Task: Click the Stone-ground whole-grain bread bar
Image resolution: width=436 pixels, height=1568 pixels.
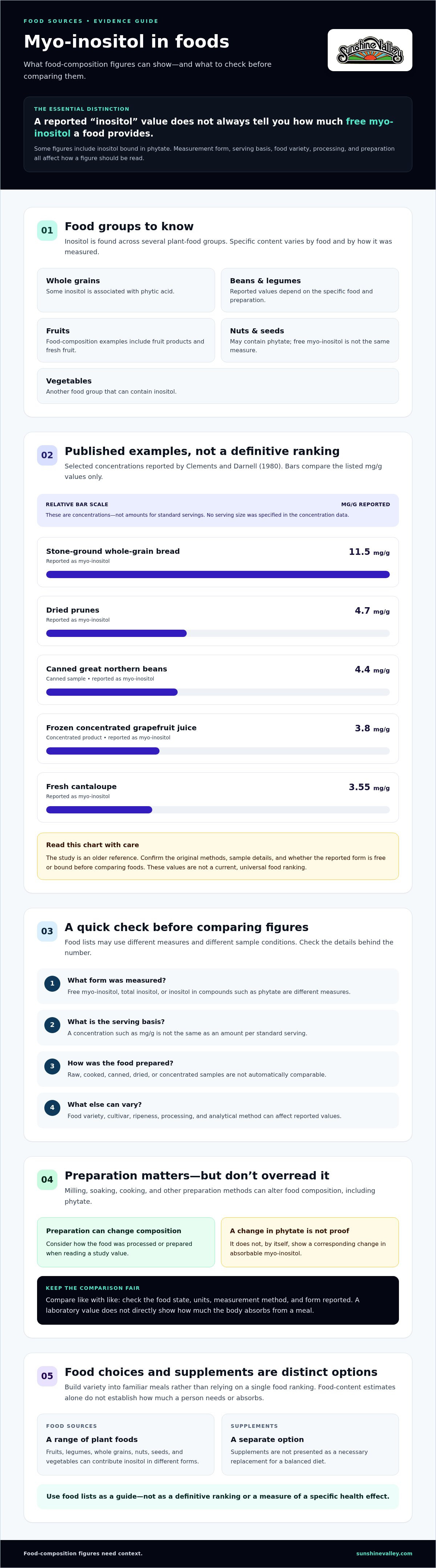Action: [218, 574]
